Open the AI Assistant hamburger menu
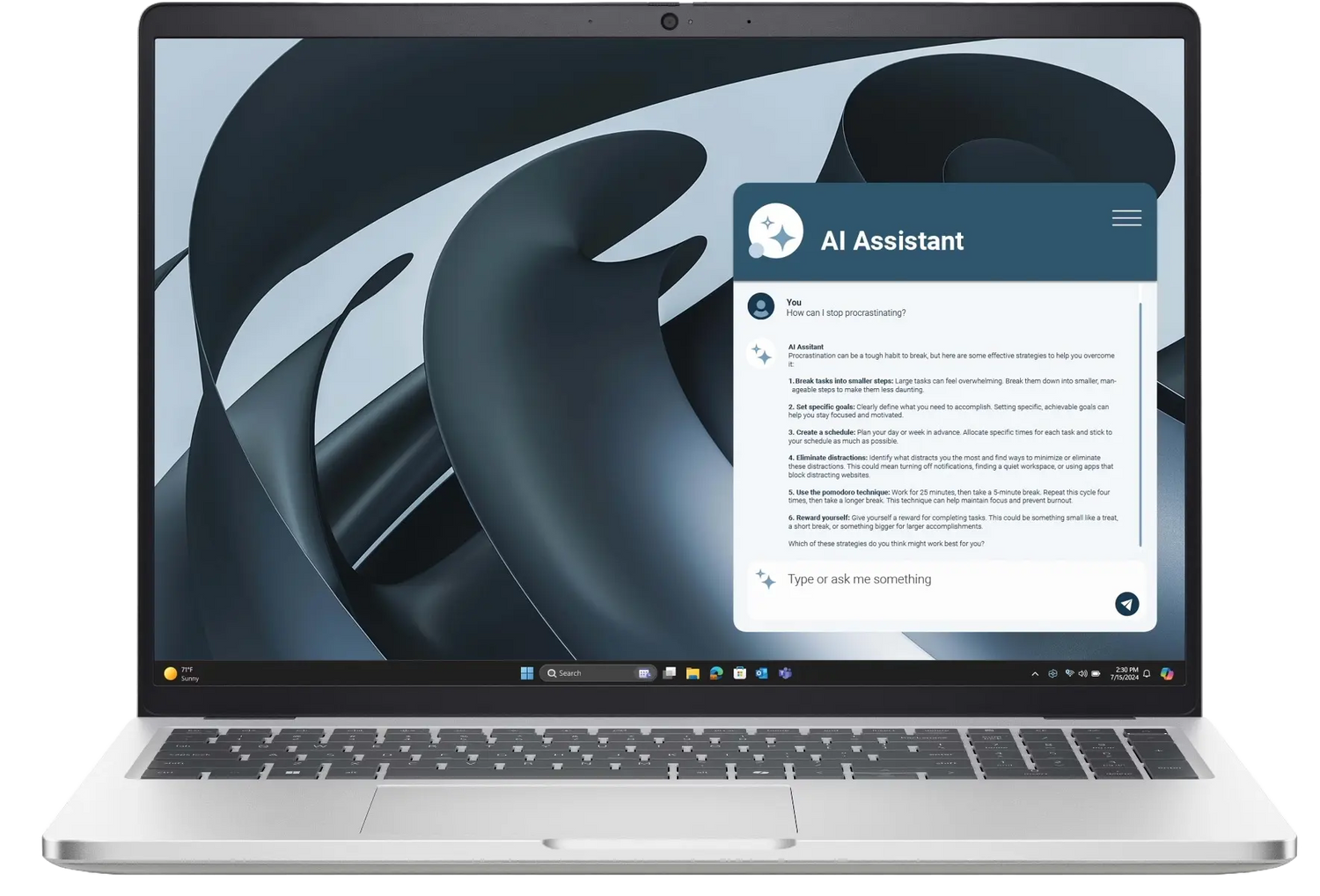The image size is (1320, 896). click(1126, 218)
